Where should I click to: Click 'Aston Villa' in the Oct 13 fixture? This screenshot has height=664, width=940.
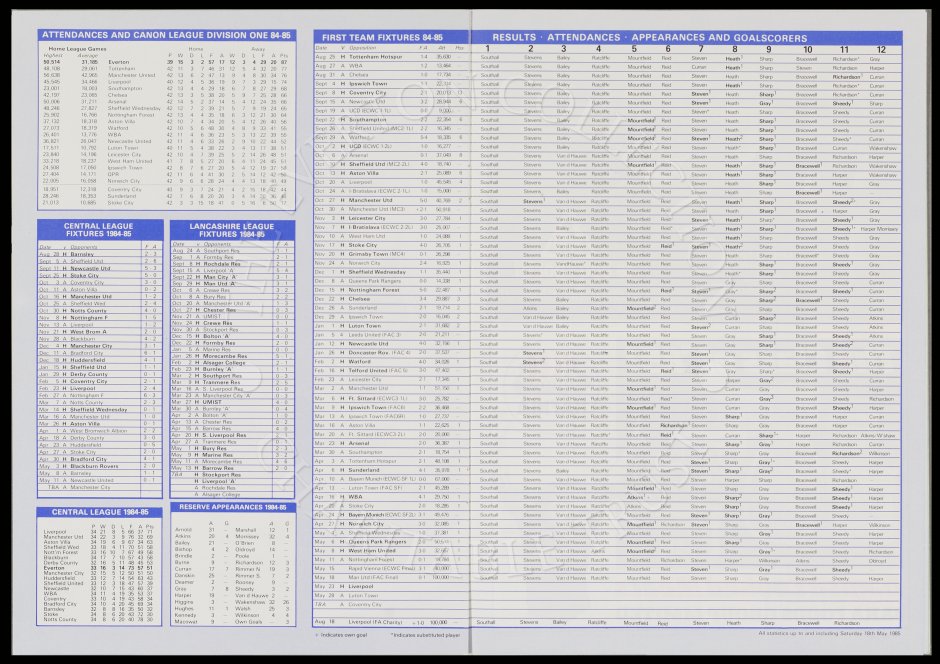point(363,173)
